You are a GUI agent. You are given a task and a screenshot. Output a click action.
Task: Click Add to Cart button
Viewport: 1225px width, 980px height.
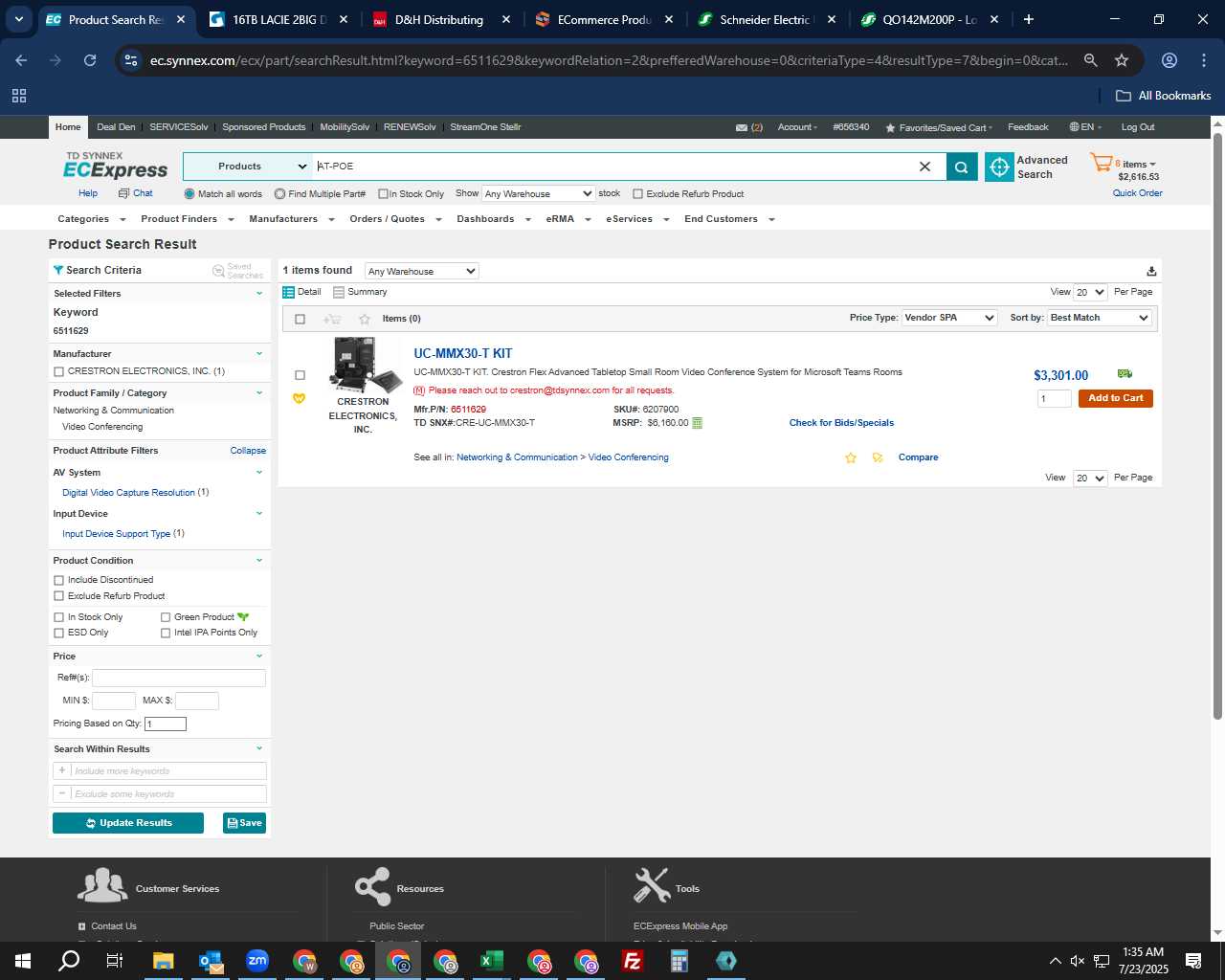click(1115, 398)
